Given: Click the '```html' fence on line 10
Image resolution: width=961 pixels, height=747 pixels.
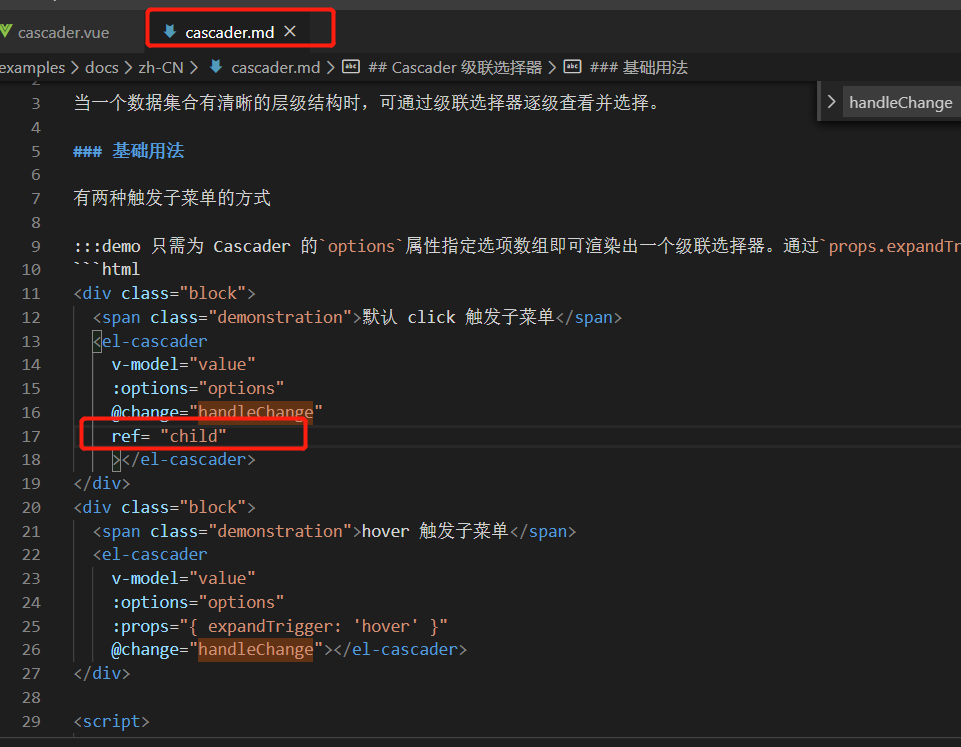Looking at the screenshot, I should coord(107,269).
